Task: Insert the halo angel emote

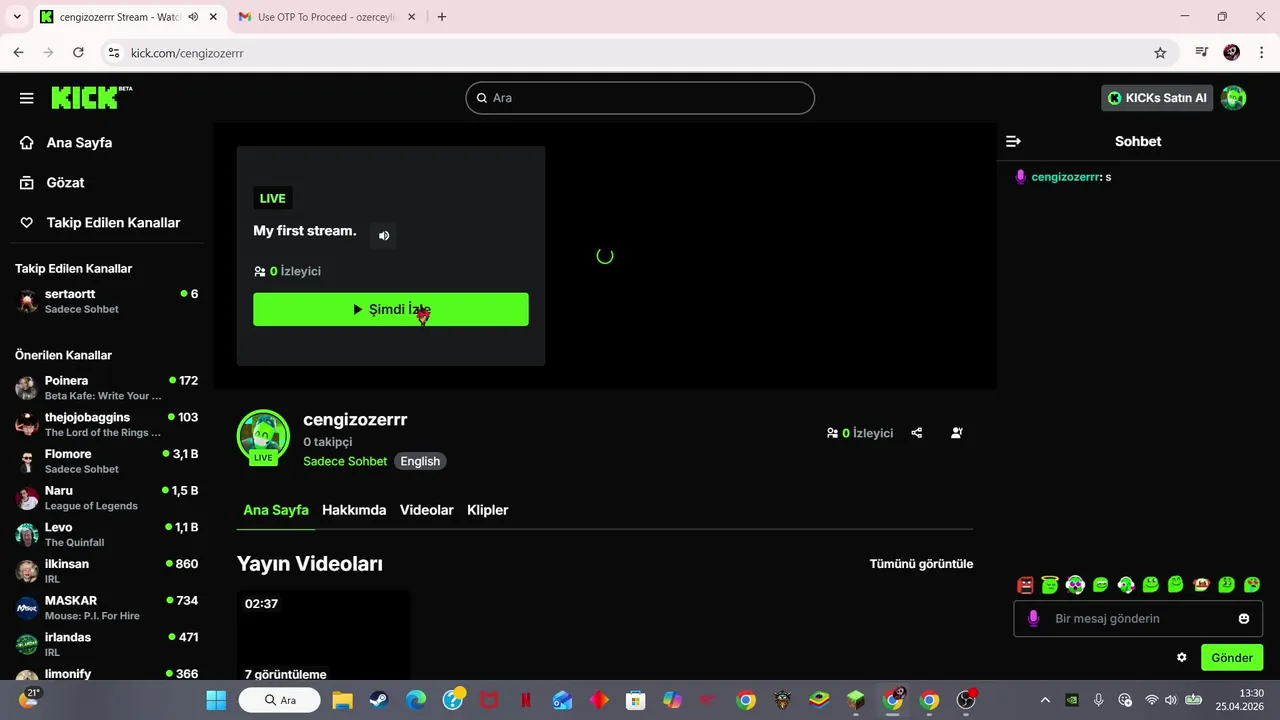Action: point(1050,585)
